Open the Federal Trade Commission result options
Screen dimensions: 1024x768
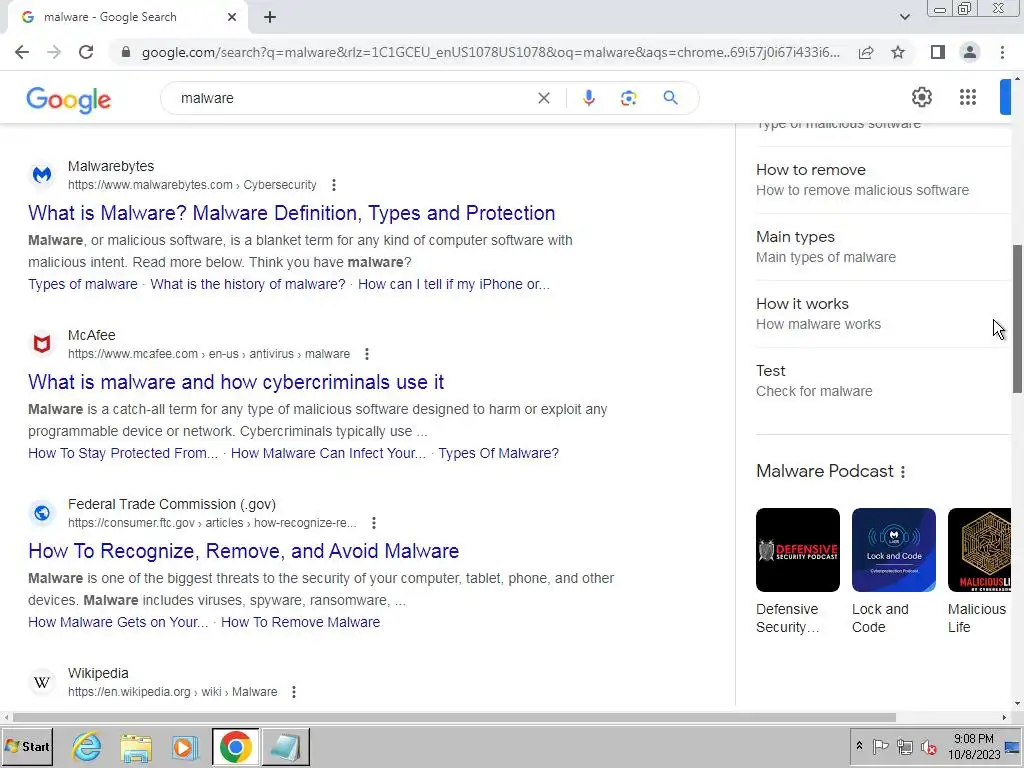374,523
